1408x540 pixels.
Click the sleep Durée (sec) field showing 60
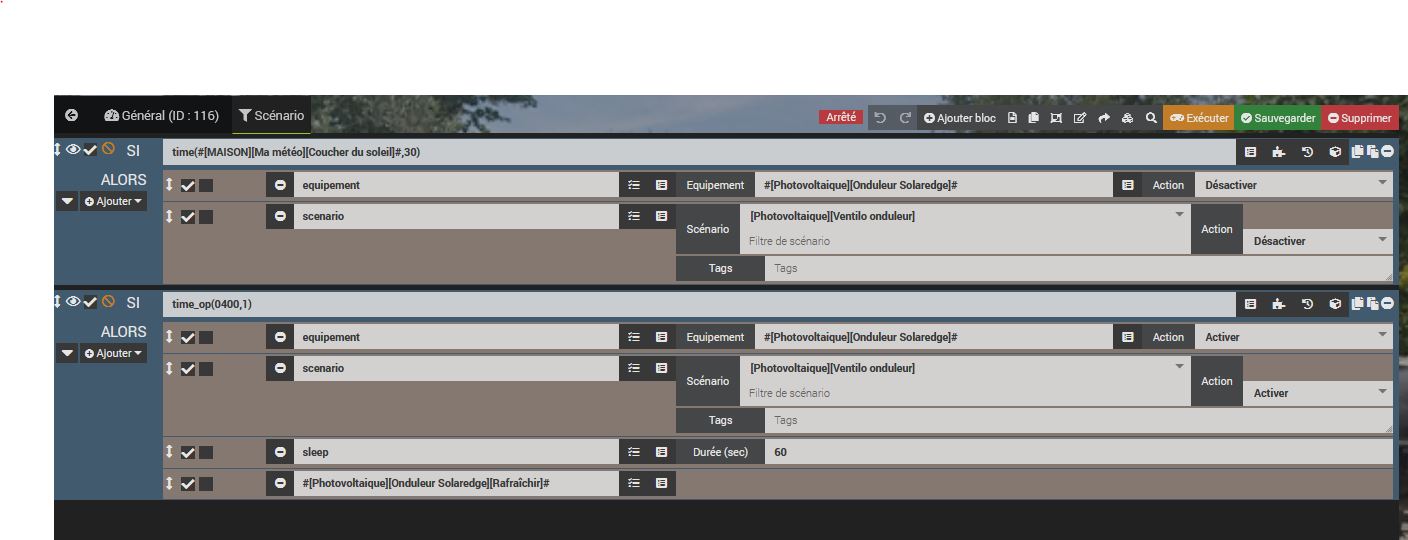point(1079,453)
